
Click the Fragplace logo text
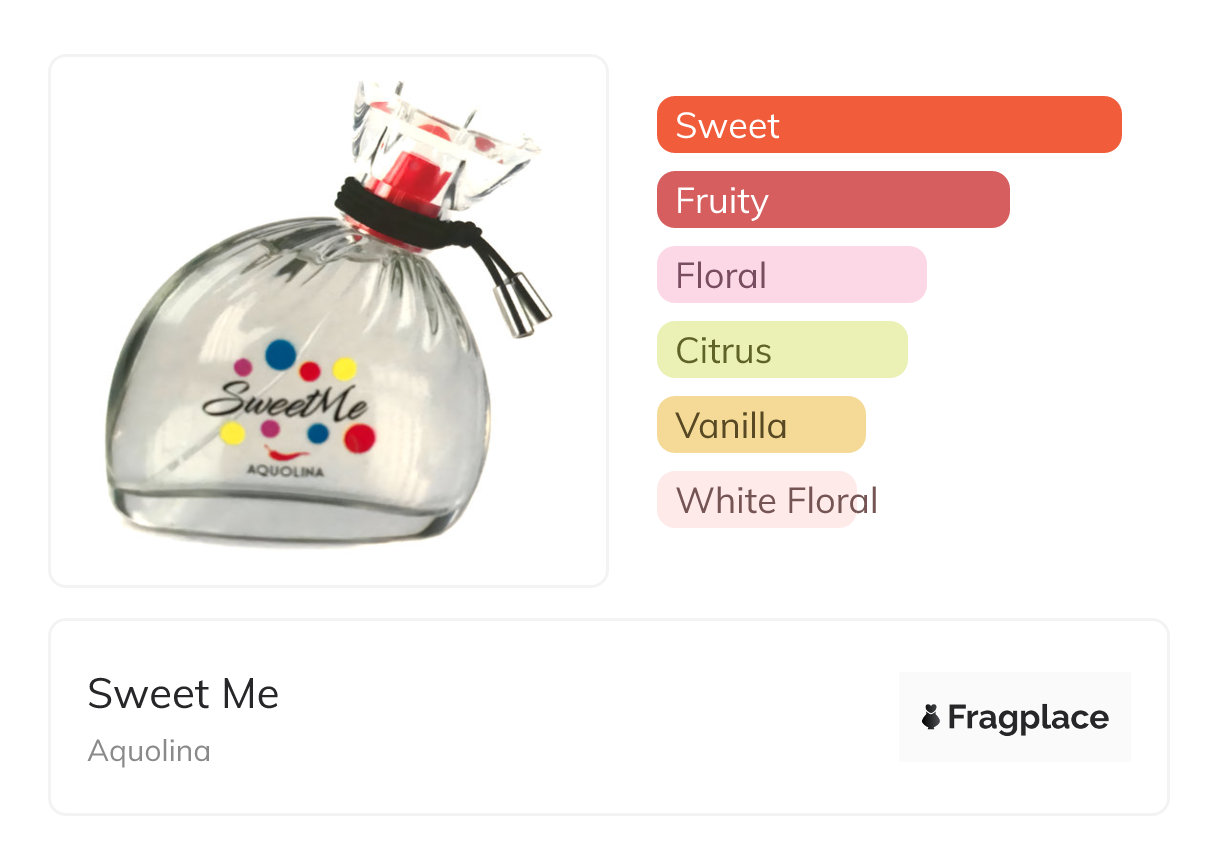[1028, 717]
